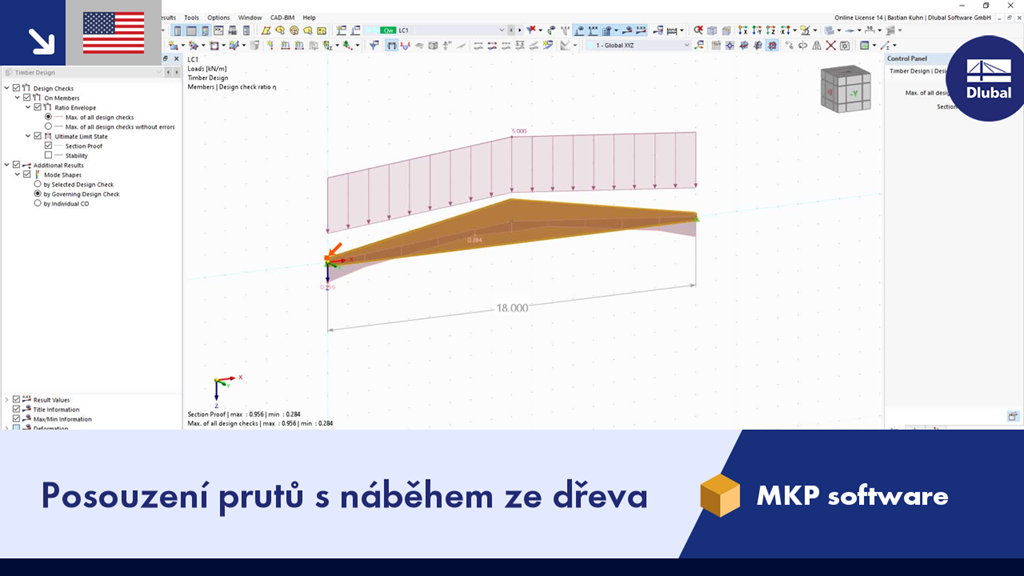Toggle the Mode Shapes checkbox
This screenshot has height=576, width=1024.
click(27, 174)
